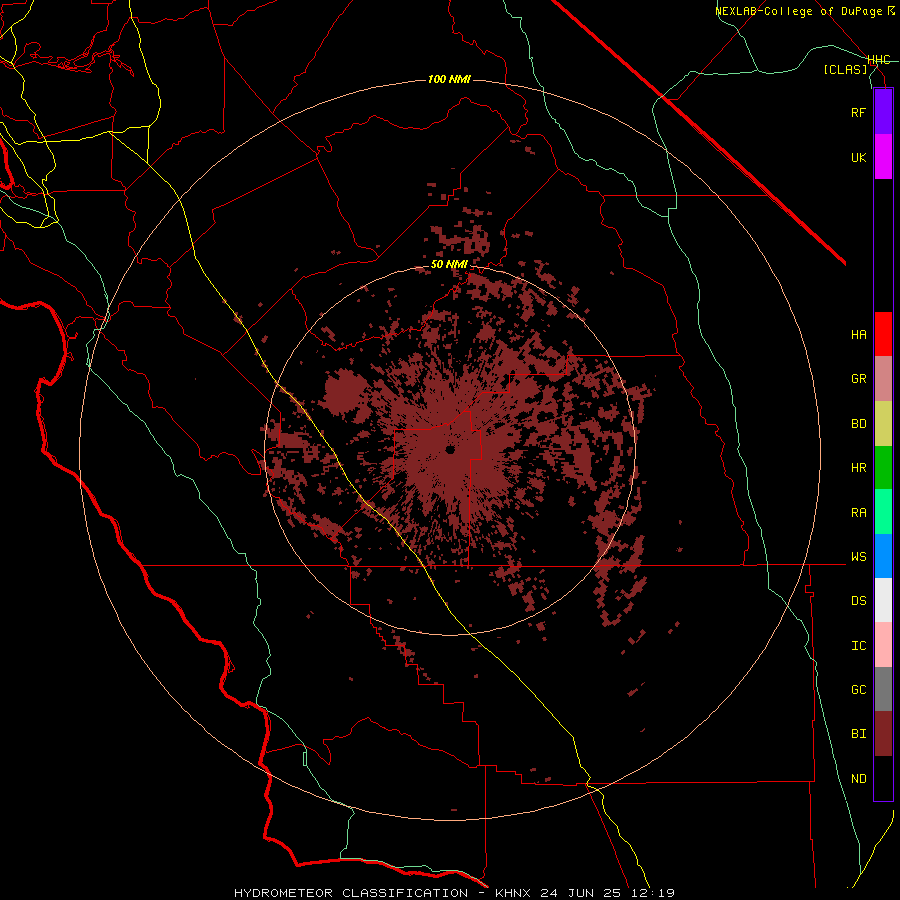Image resolution: width=900 pixels, height=900 pixels.
Task: Click the [CLAS] unit label
Action: coord(845,70)
